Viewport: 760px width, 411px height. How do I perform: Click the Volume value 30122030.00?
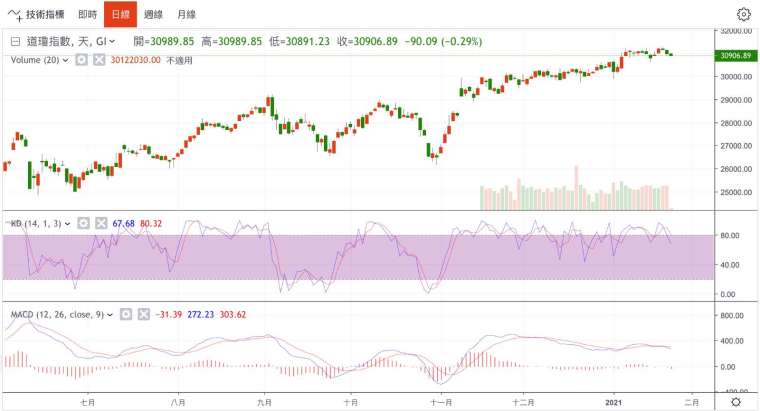135,60
